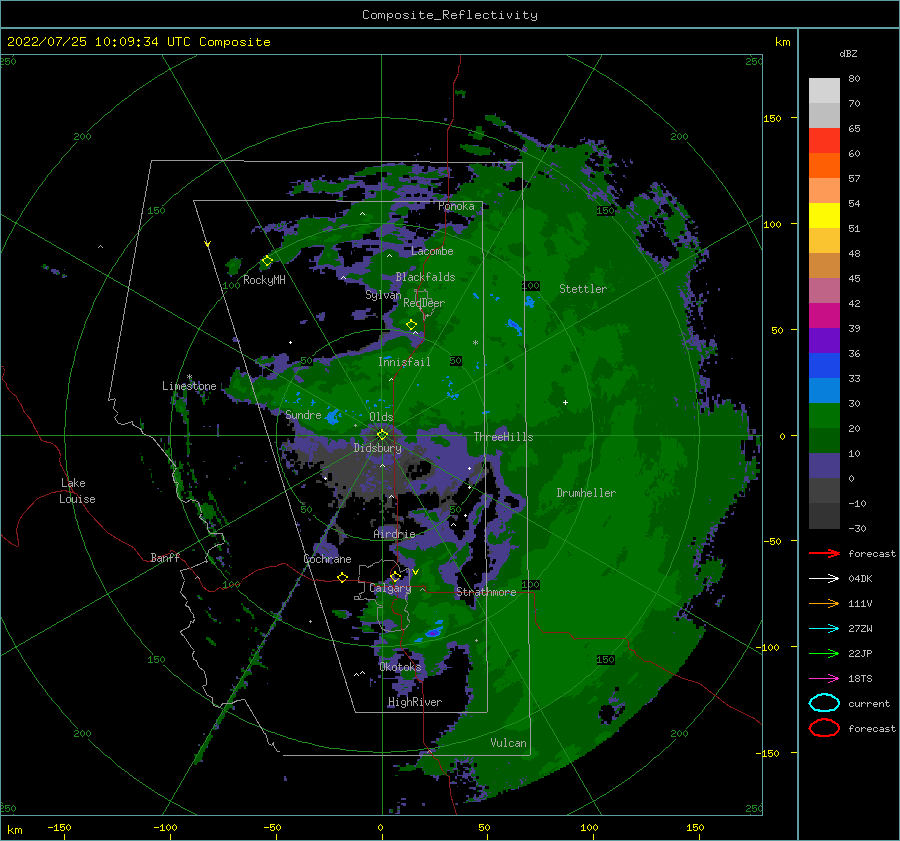Click the Lacombe label
This screenshot has width=900, height=841.
coord(432,251)
